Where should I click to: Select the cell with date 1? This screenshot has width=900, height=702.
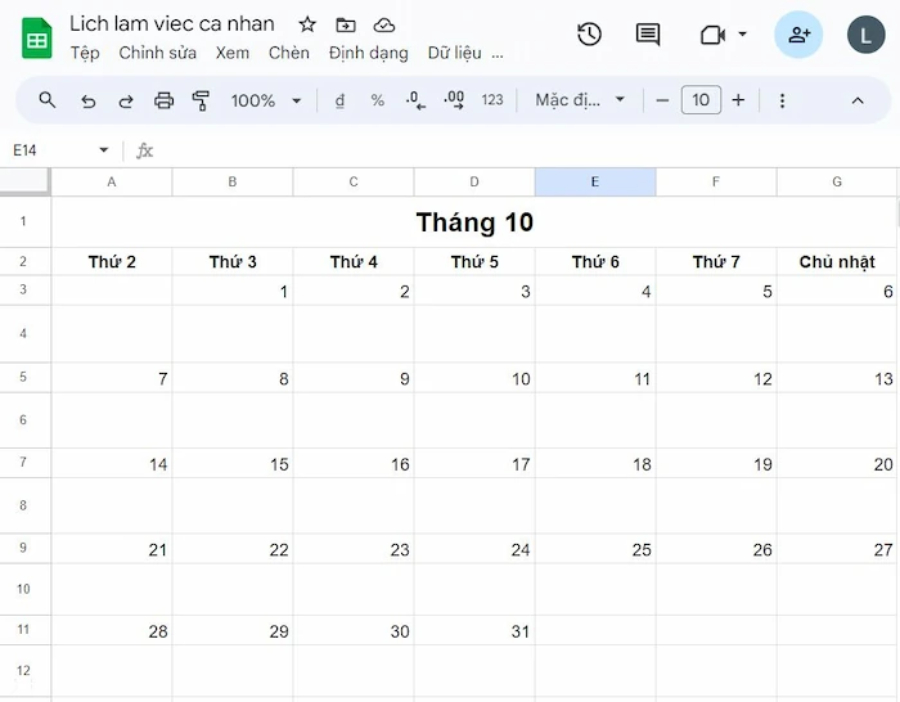click(x=232, y=291)
